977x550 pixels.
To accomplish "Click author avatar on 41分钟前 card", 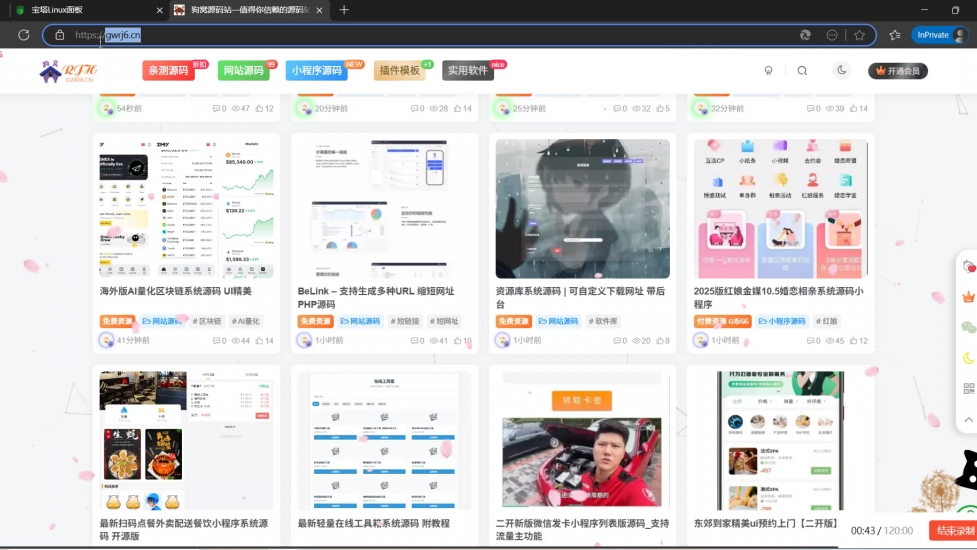I will [107, 340].
